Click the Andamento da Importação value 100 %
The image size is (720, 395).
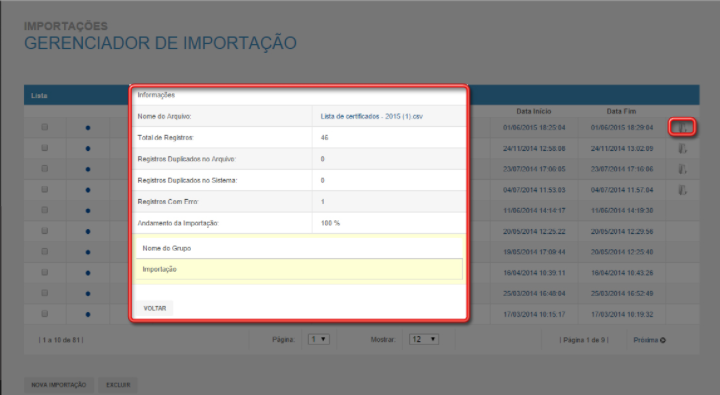(330, 223)
